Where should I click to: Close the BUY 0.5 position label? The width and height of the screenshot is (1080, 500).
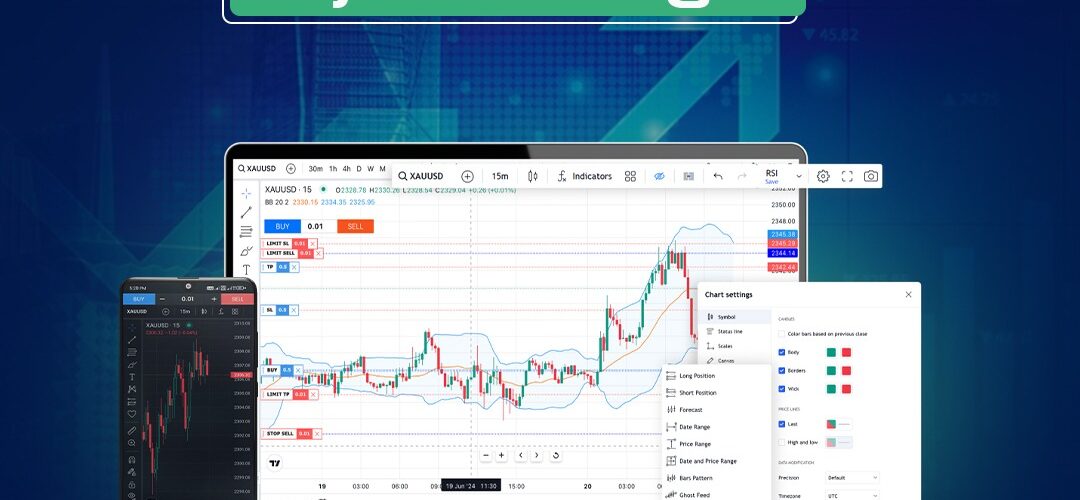(298, 370)
